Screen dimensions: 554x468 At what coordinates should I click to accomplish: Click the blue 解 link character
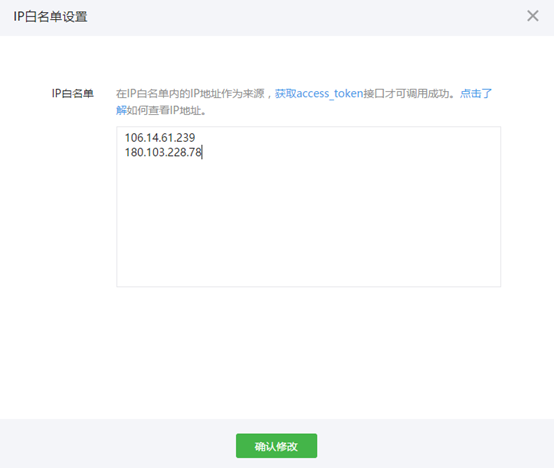point(121,110)
